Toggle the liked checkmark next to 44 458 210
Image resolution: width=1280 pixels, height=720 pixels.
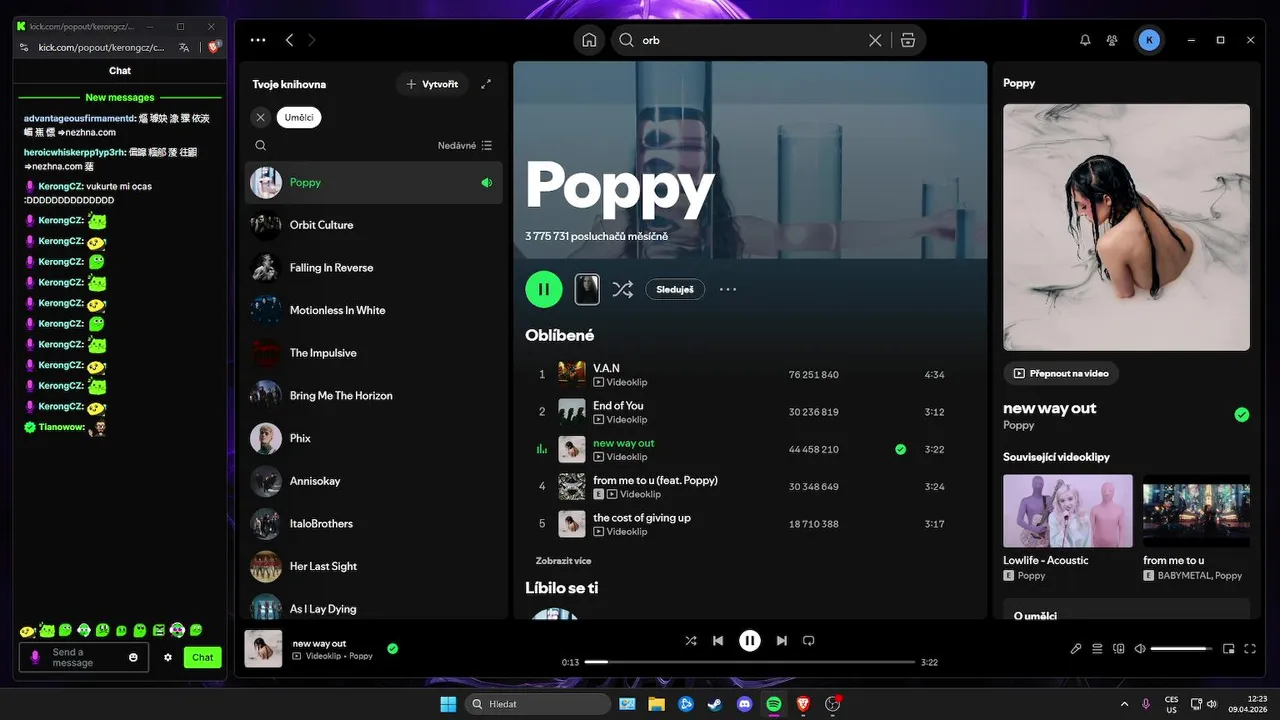point(900,450)
